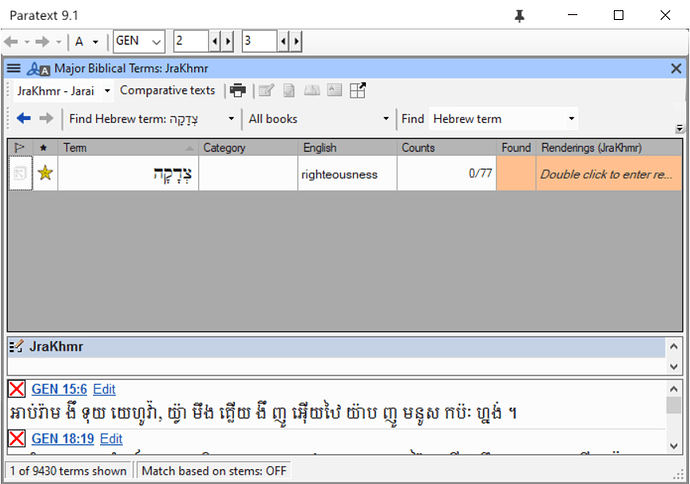The height and width of the screenshot is (484, 690).
Task: Click the open book dictionary icon
Action: pos(312,91)
